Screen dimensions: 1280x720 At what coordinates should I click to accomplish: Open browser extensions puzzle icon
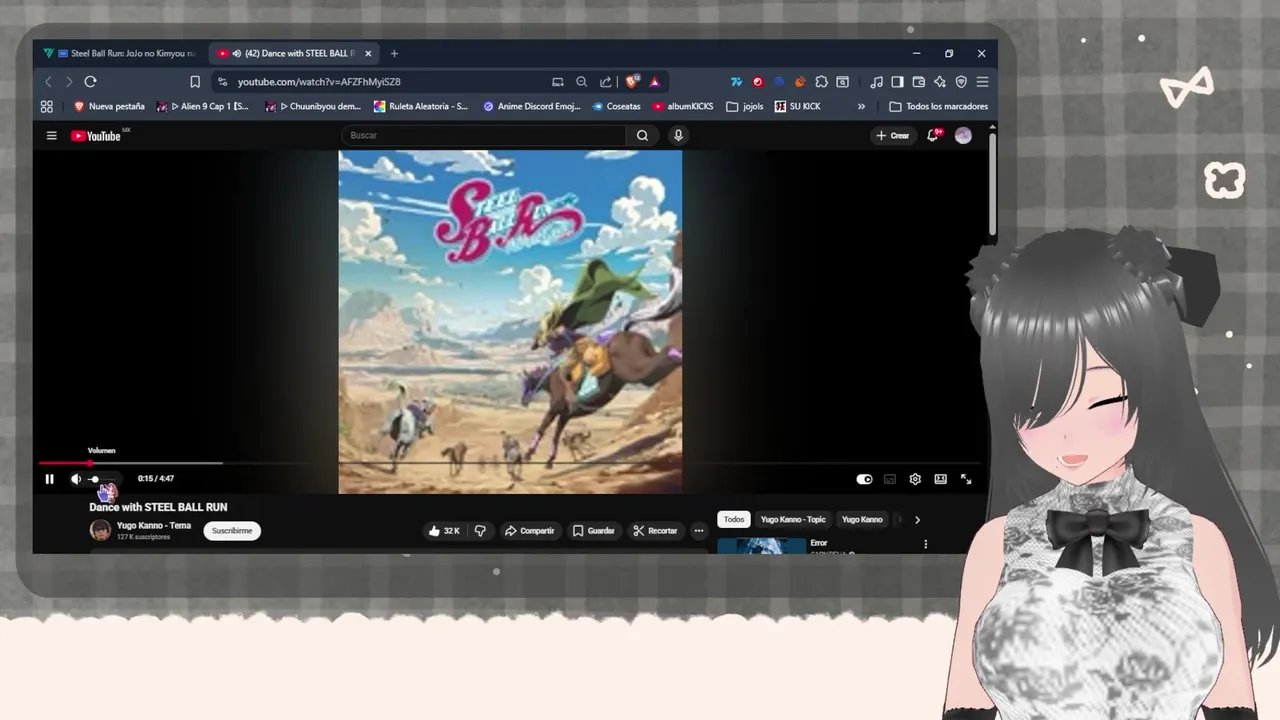821,82
